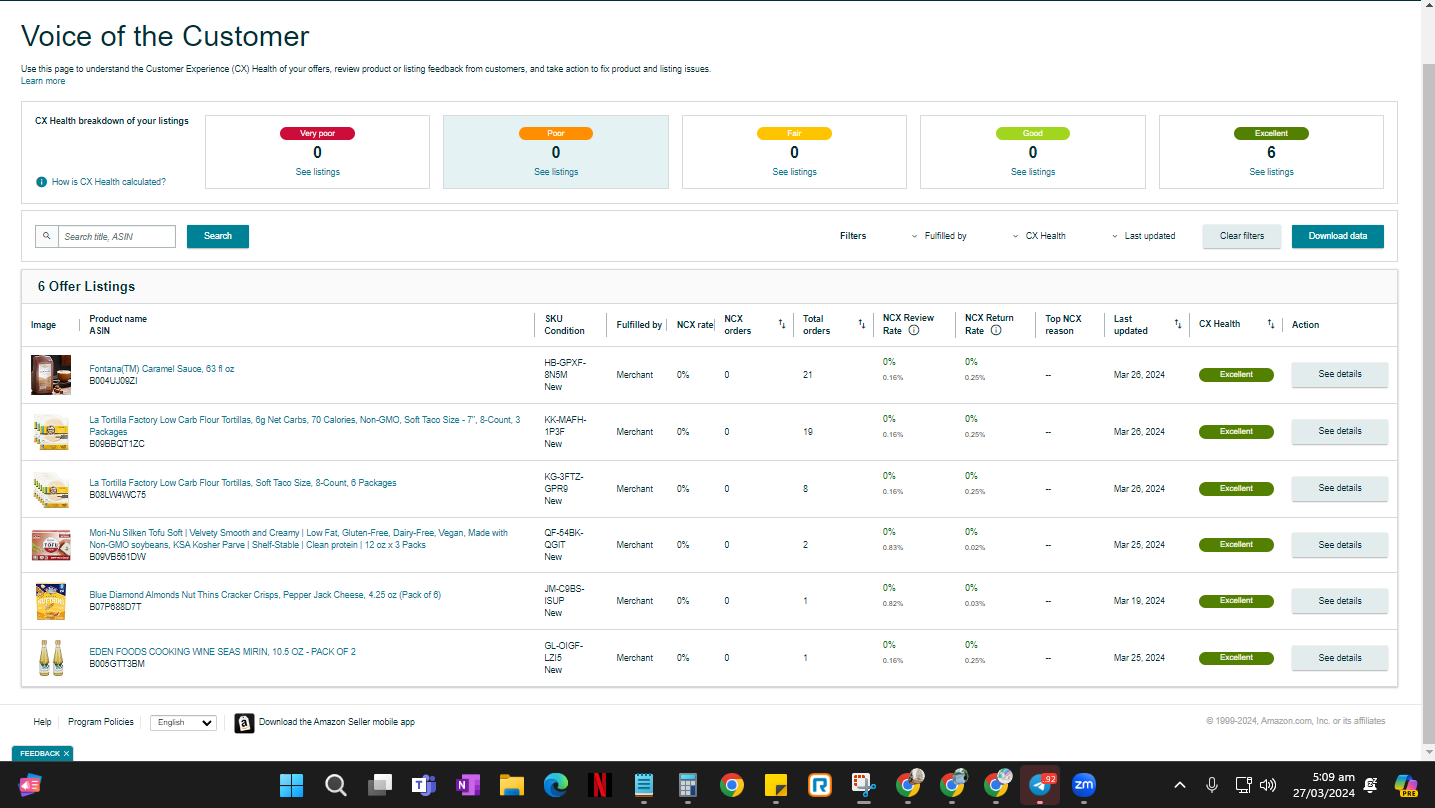Screen dimensions: 1435x808
Task: Open Blue Diamond Almonds Nut Thins link
Action: (265, 595)
